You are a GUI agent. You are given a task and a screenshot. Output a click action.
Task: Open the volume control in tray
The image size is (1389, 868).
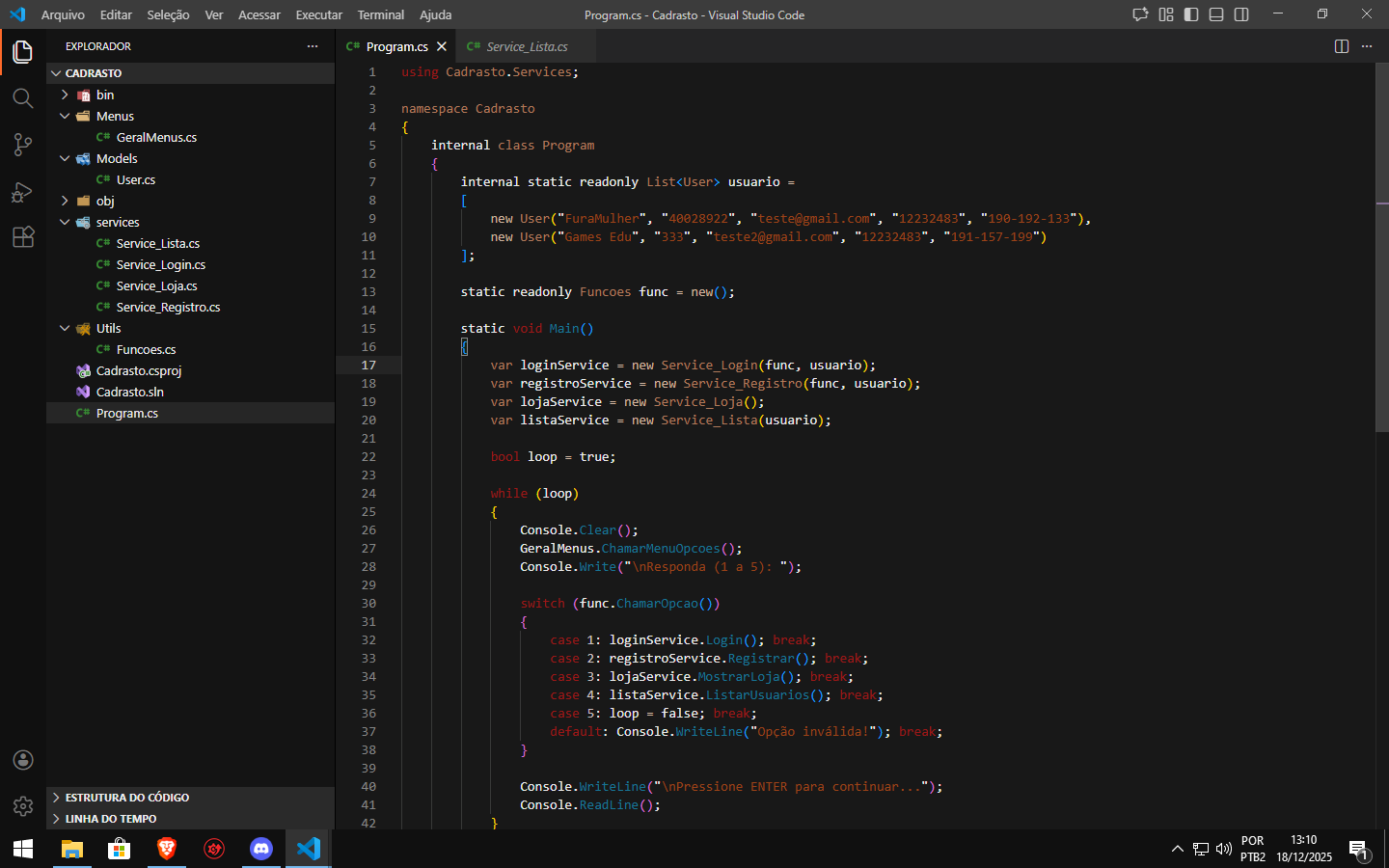[x=1224, y=849]
